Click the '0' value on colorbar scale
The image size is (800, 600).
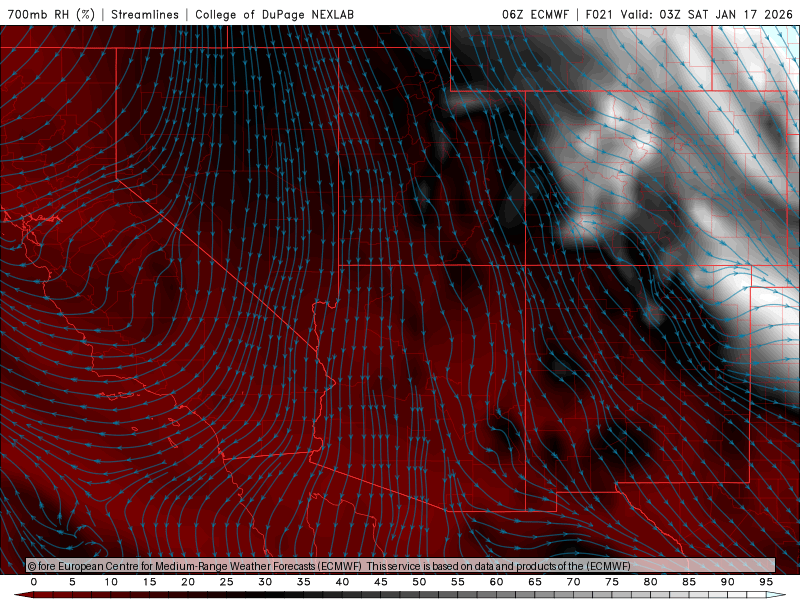coord(34,582)
